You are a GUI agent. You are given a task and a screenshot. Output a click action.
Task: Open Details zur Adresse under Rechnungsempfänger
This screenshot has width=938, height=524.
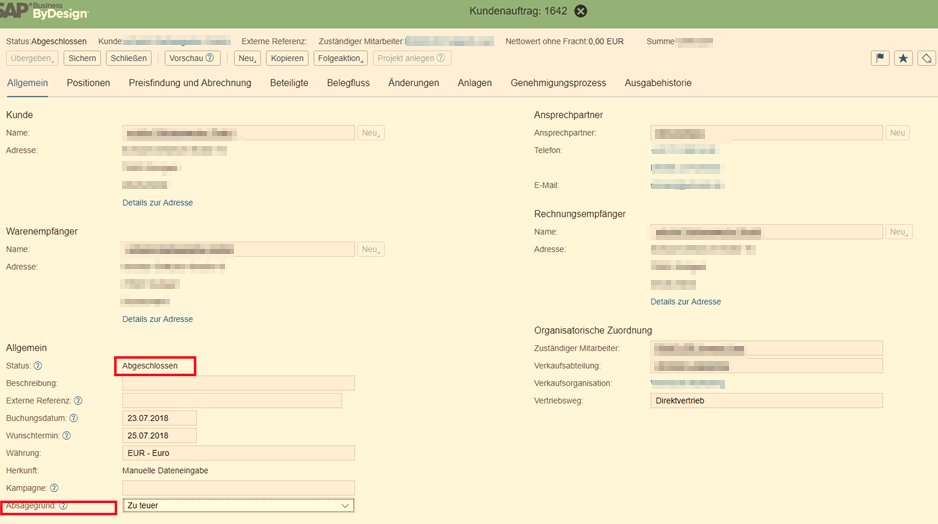[686, 302]
